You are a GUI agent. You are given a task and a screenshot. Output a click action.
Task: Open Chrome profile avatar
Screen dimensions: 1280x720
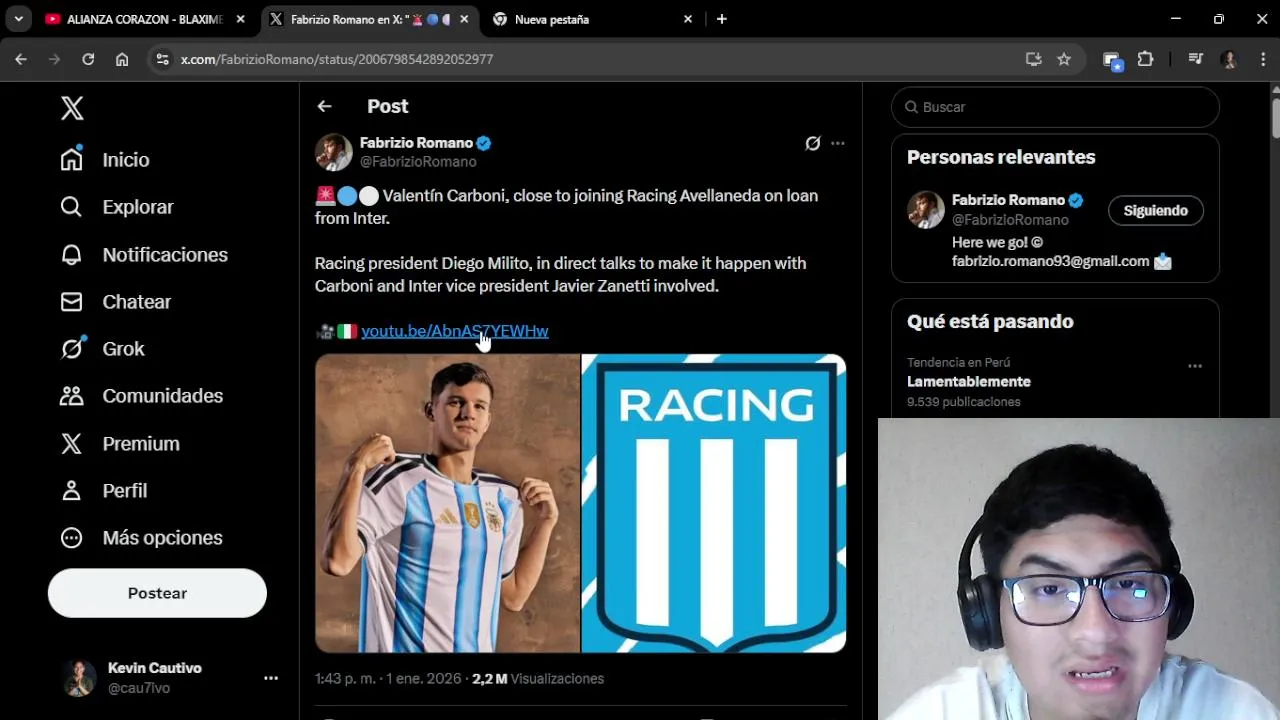(1229, 59)
